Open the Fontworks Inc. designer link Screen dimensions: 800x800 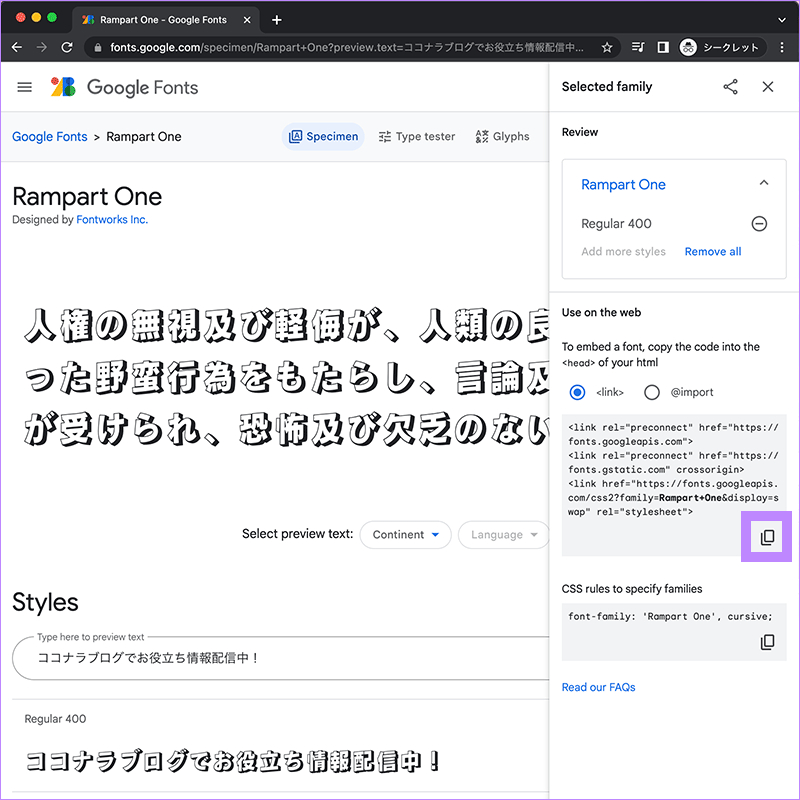[112, 219]
